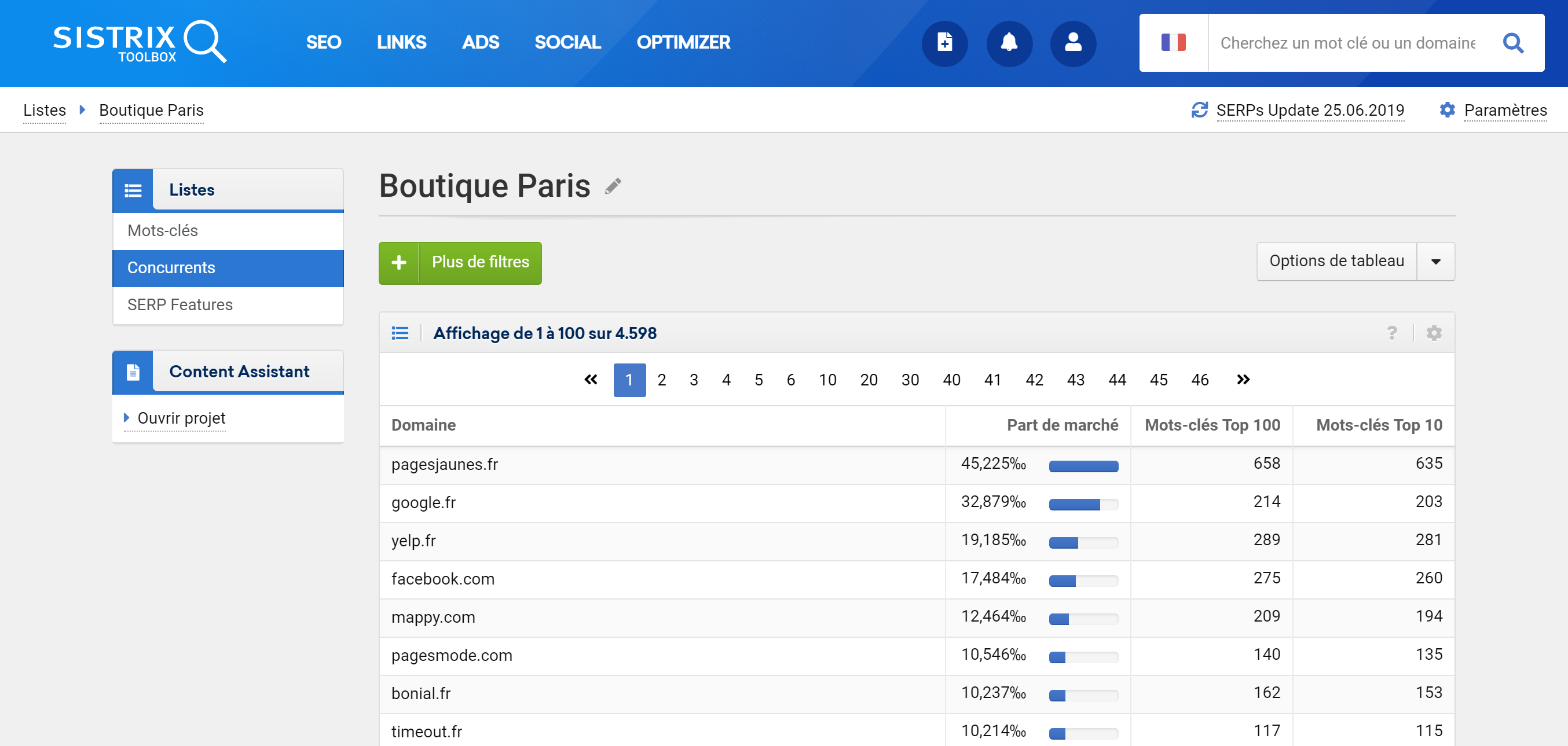Viewport: 1568px width, 746px height.
Task: Go to page 42 of results
Action: (1034, 380)
